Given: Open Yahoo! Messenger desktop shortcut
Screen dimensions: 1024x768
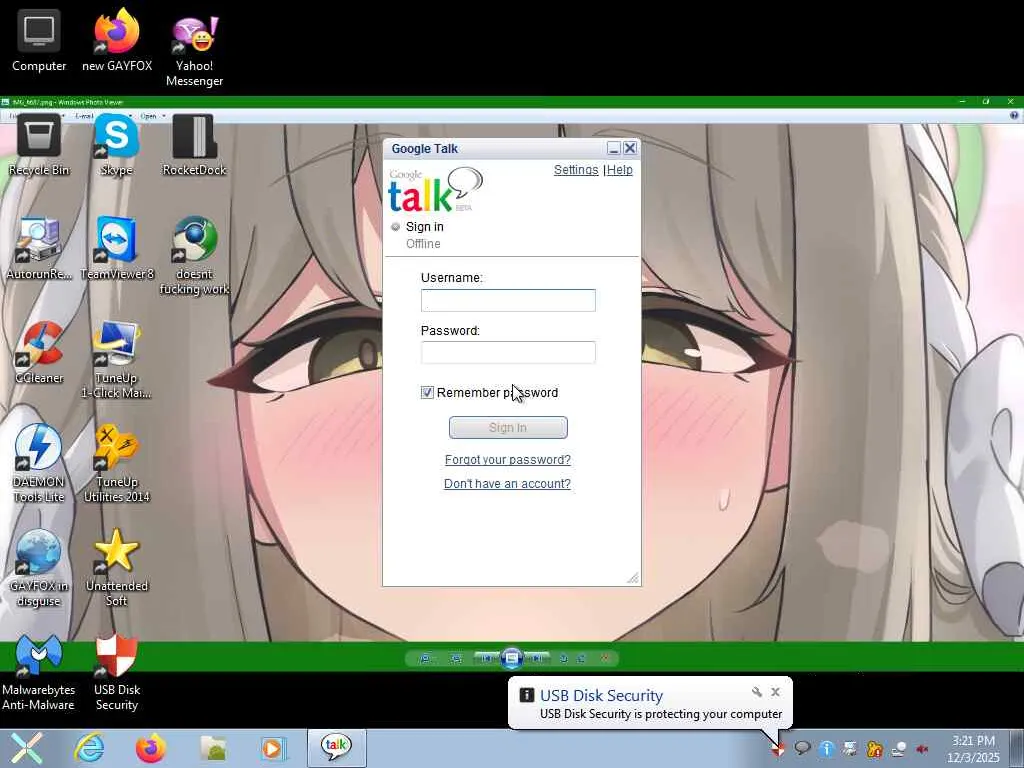Looking at the screenshot, I should pos(194,49).
